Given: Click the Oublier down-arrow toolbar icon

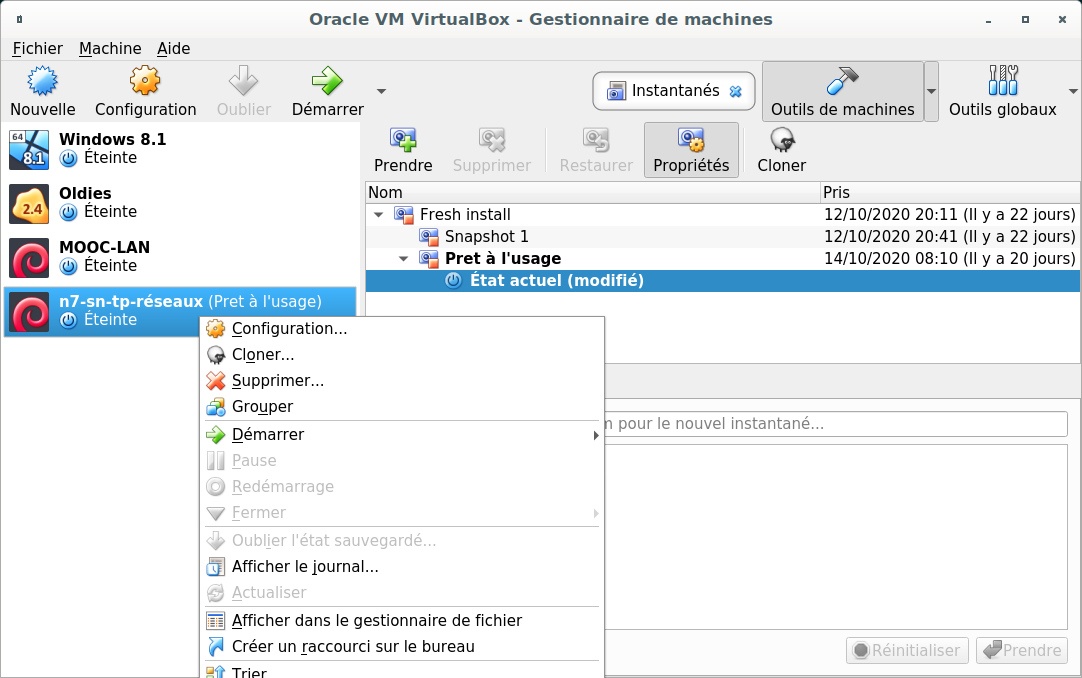Looking at the screenshot, I should pos(243,81).
